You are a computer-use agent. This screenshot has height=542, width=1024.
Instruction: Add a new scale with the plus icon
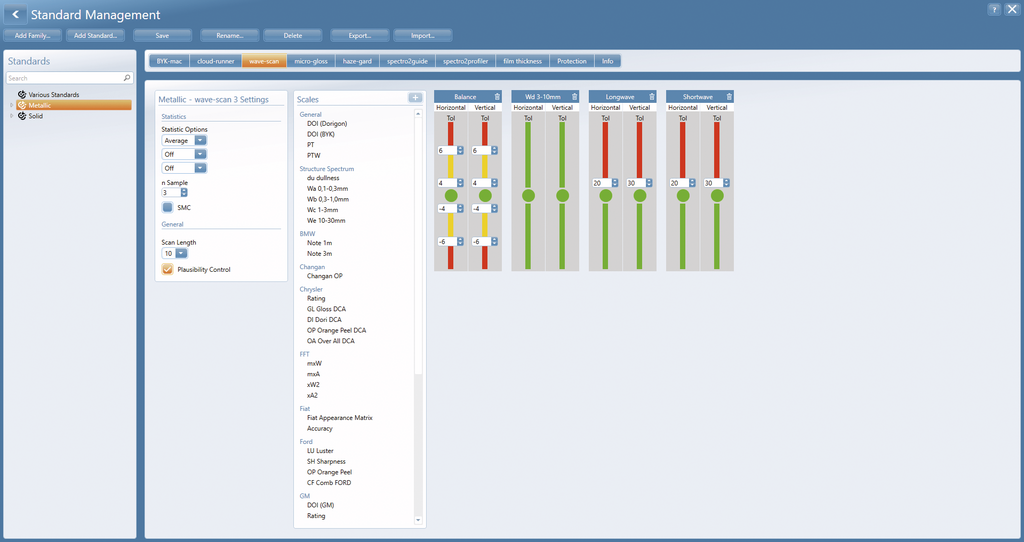[x=415, y=98]
